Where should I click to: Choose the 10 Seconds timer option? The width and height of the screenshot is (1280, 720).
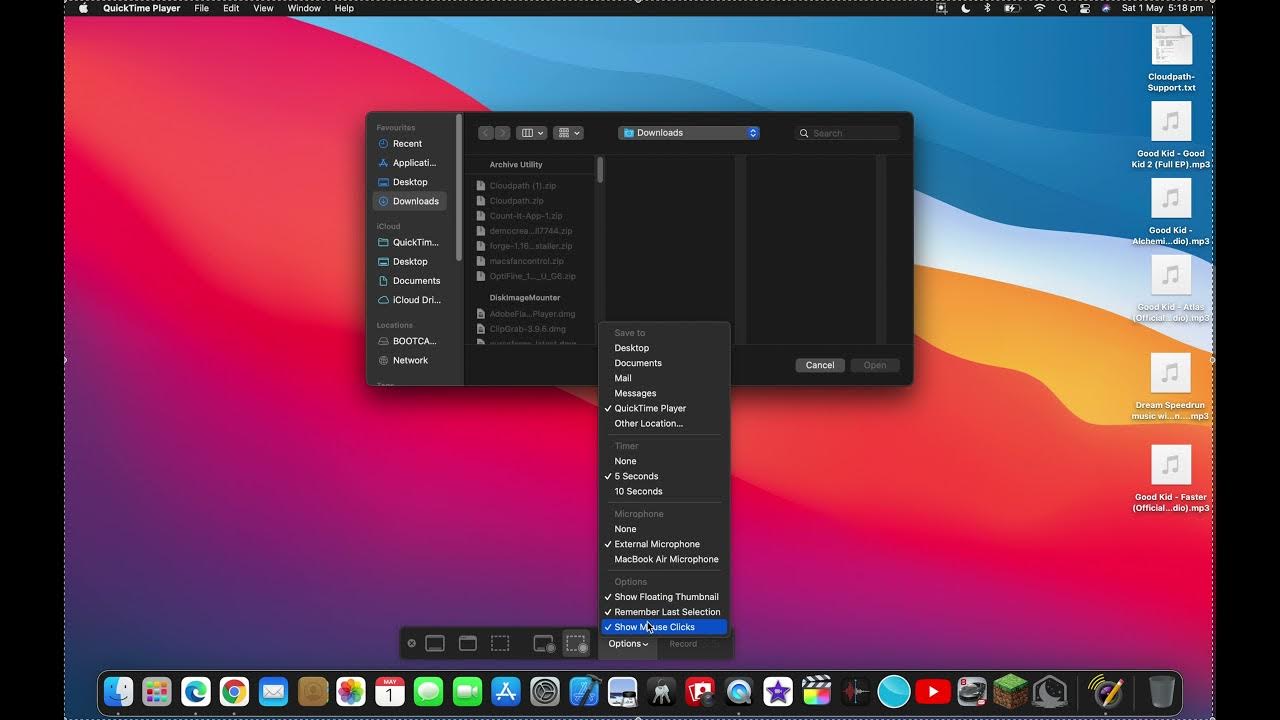click(x=665, y=491)
